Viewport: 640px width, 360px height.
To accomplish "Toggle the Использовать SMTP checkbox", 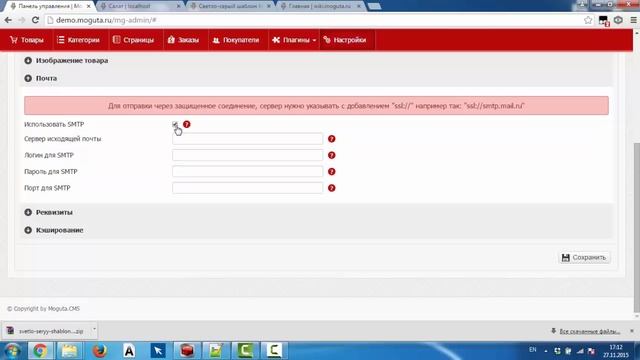I will [175, 124].
